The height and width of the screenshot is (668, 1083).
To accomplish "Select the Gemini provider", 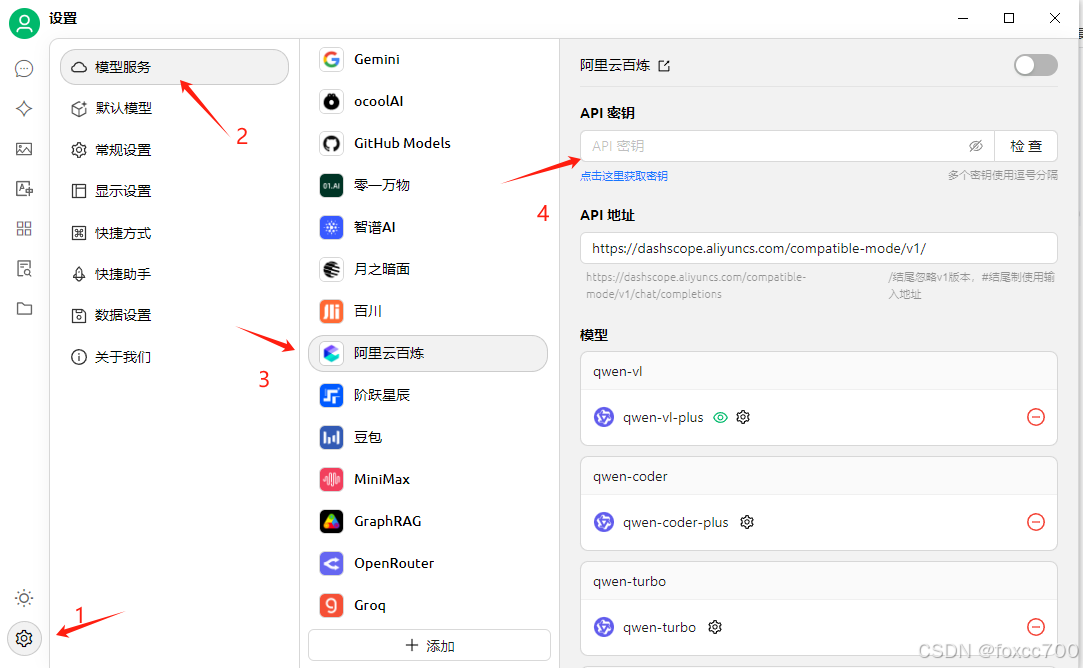I will 428,59.
